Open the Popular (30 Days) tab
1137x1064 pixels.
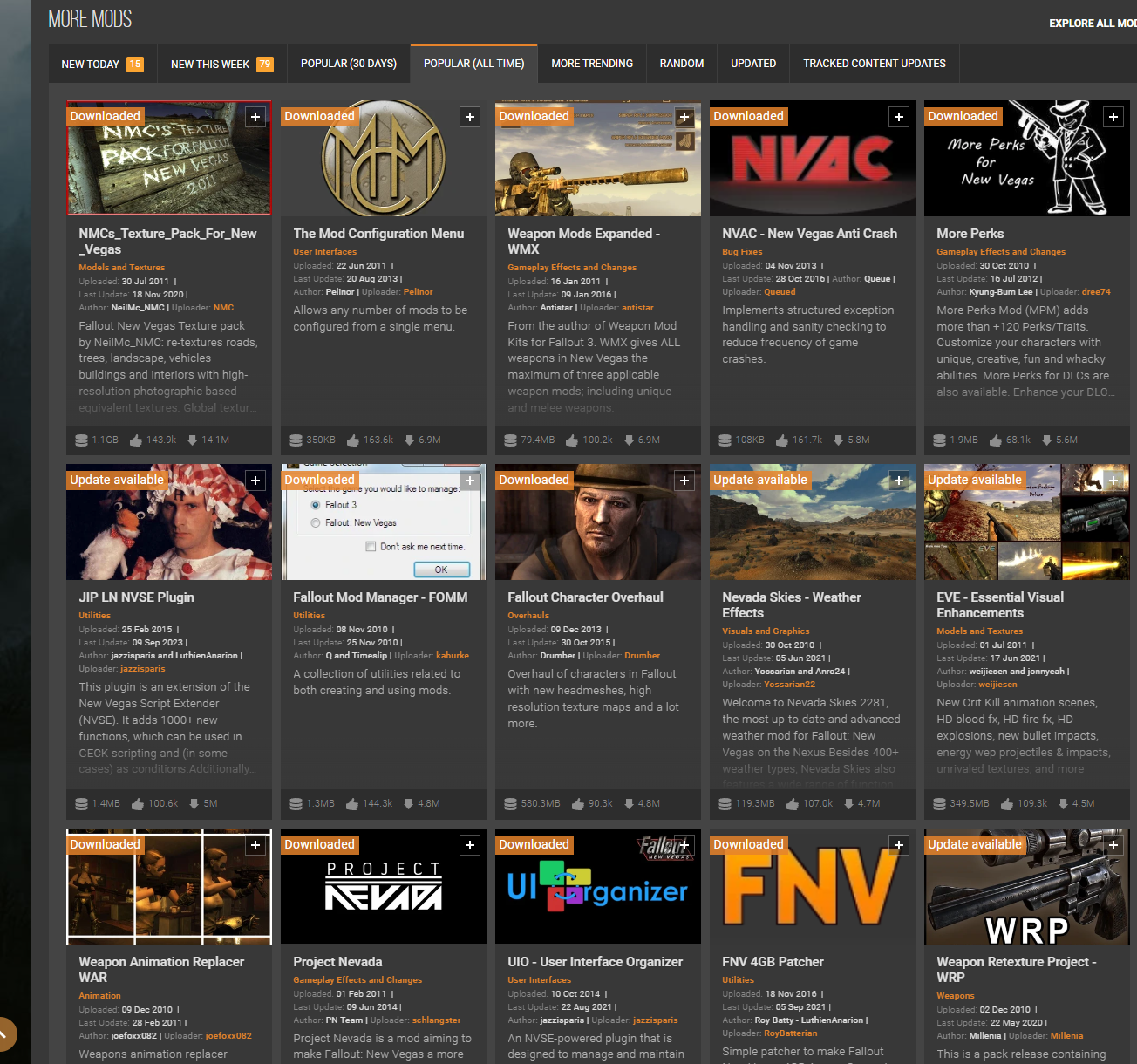348,64
